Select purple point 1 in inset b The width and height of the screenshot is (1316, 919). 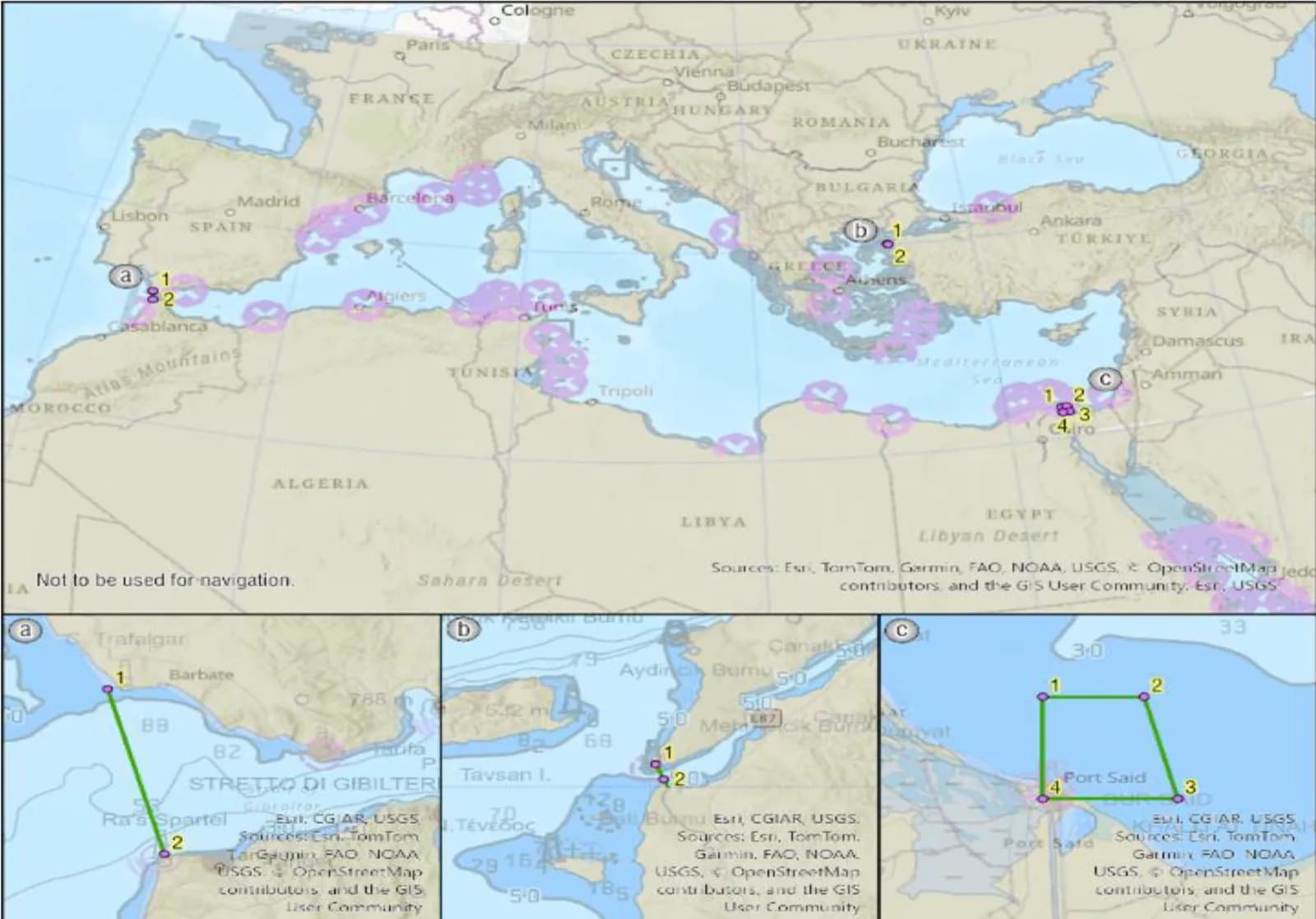(x=655, y=764)
